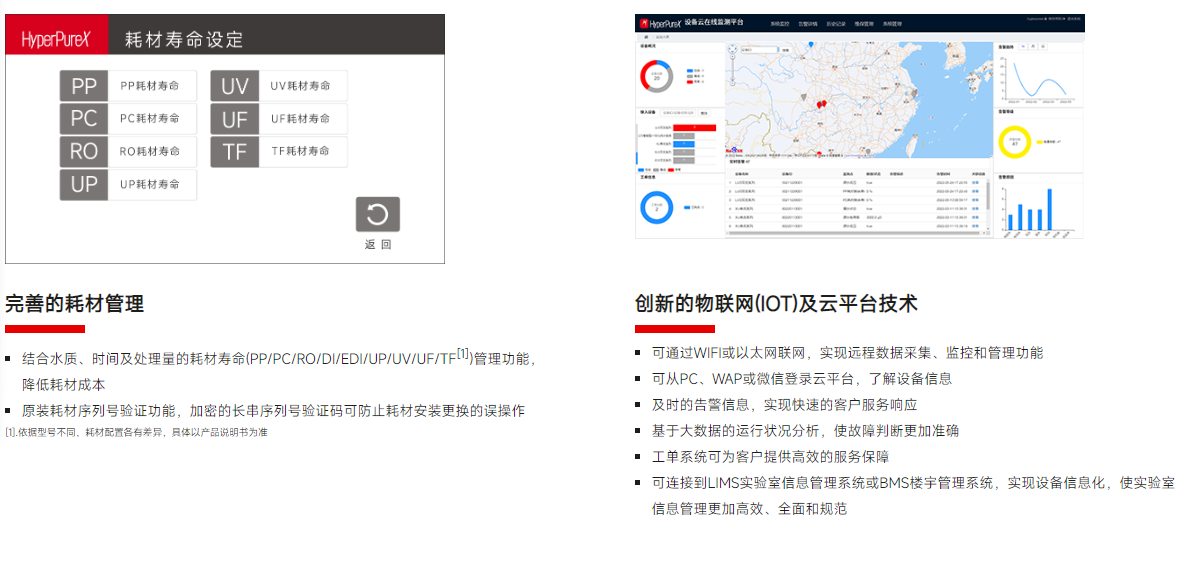The height and width of the screenshot is (575, 1193).
Task: Click the [1] footnote superscript after TF
Action: coord(463,353)
